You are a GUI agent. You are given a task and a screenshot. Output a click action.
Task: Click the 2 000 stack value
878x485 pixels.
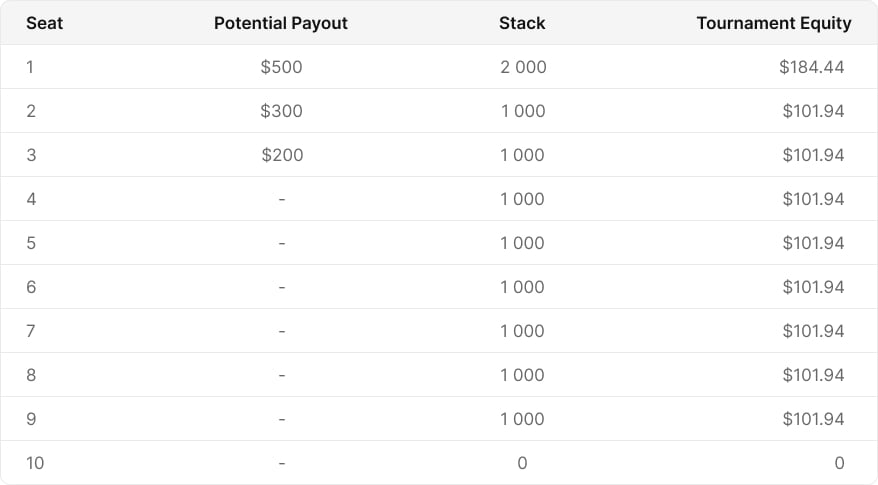pyautogui.click(x=523, y=67)
